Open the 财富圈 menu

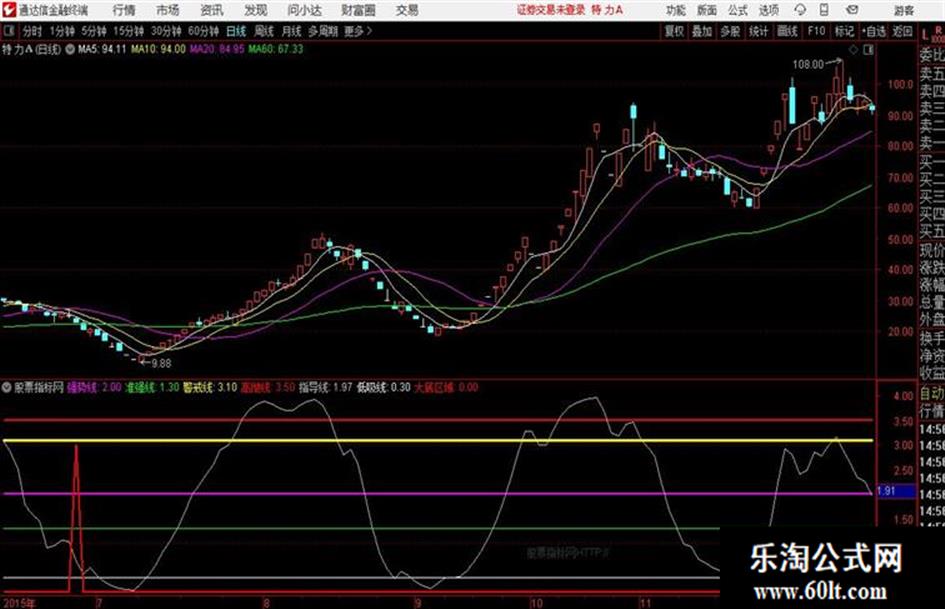tap(358, 10)
